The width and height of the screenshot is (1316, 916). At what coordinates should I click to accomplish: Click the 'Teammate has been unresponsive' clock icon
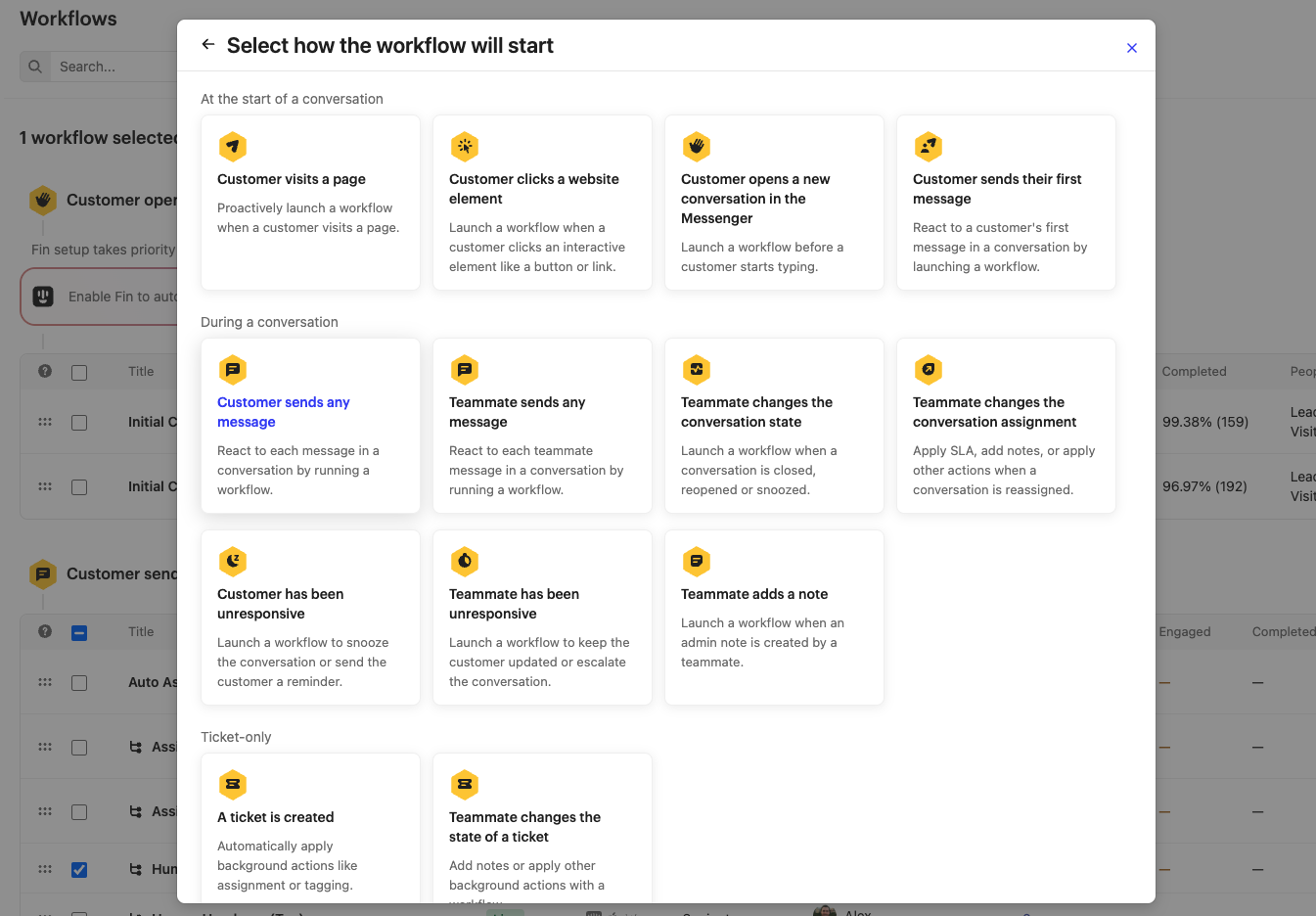coord(464,562)
